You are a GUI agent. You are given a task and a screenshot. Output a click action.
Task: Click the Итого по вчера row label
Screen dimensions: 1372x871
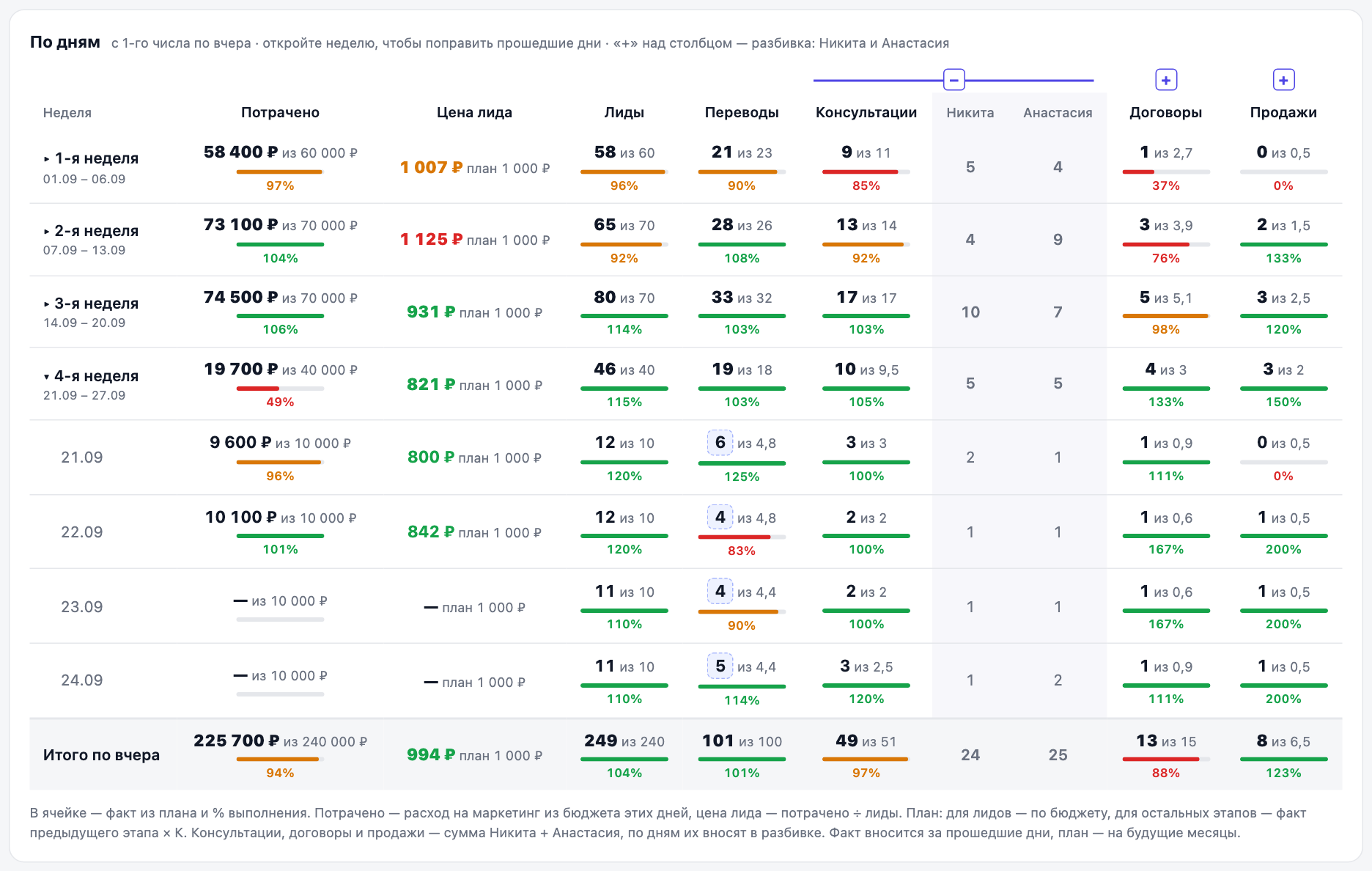pos(101,755)
